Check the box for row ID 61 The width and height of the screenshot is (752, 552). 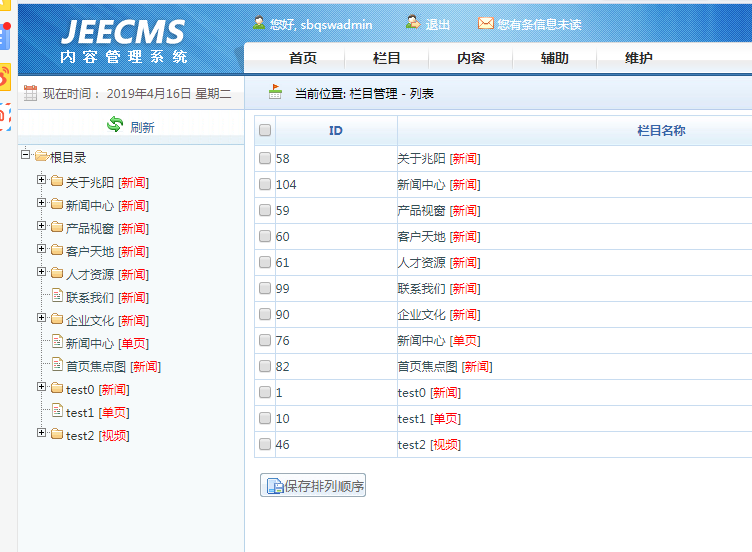click(265, 262)
